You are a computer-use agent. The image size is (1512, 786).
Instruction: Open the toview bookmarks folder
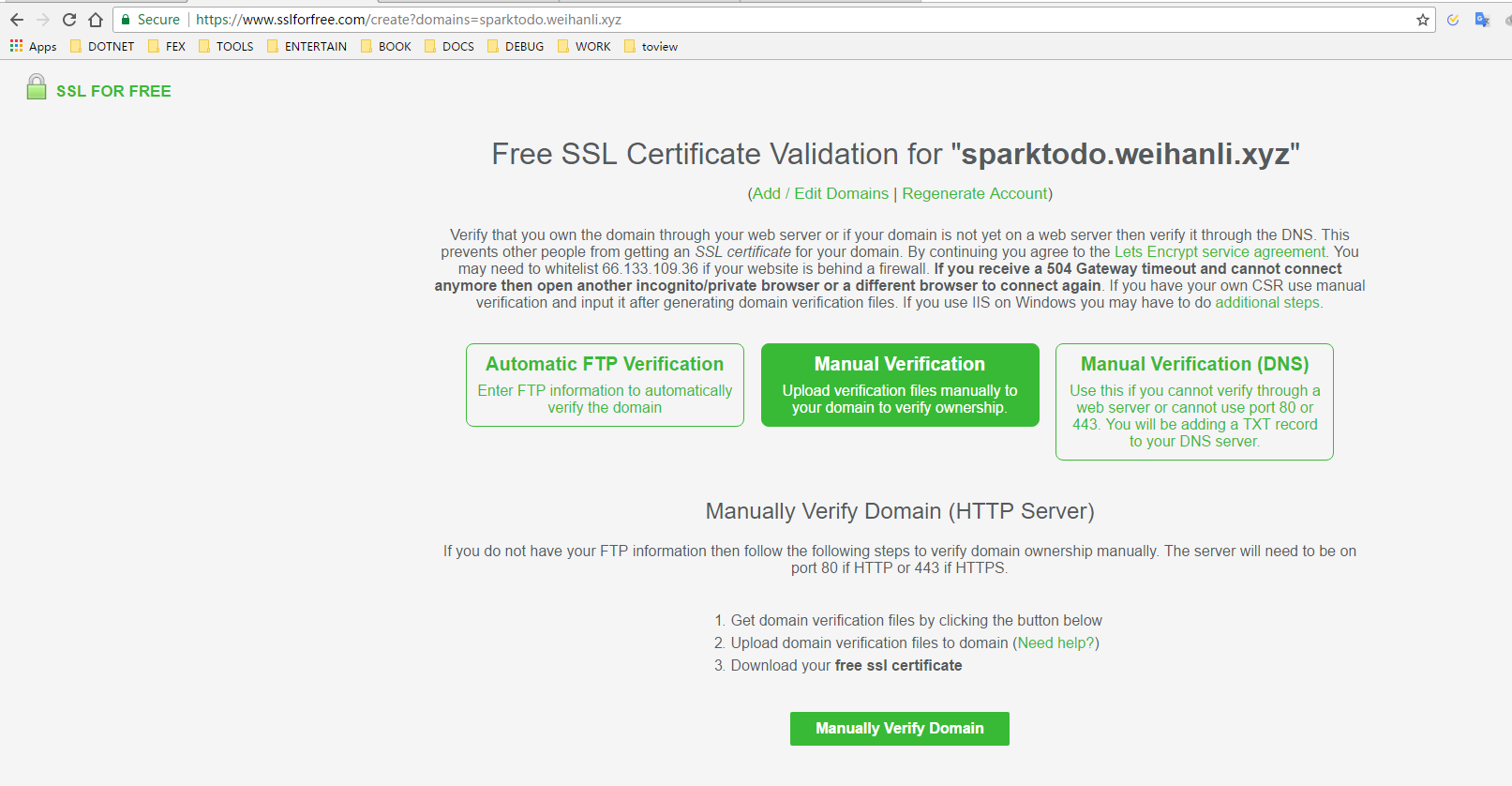pyautogui.click(x=651, y=46)
